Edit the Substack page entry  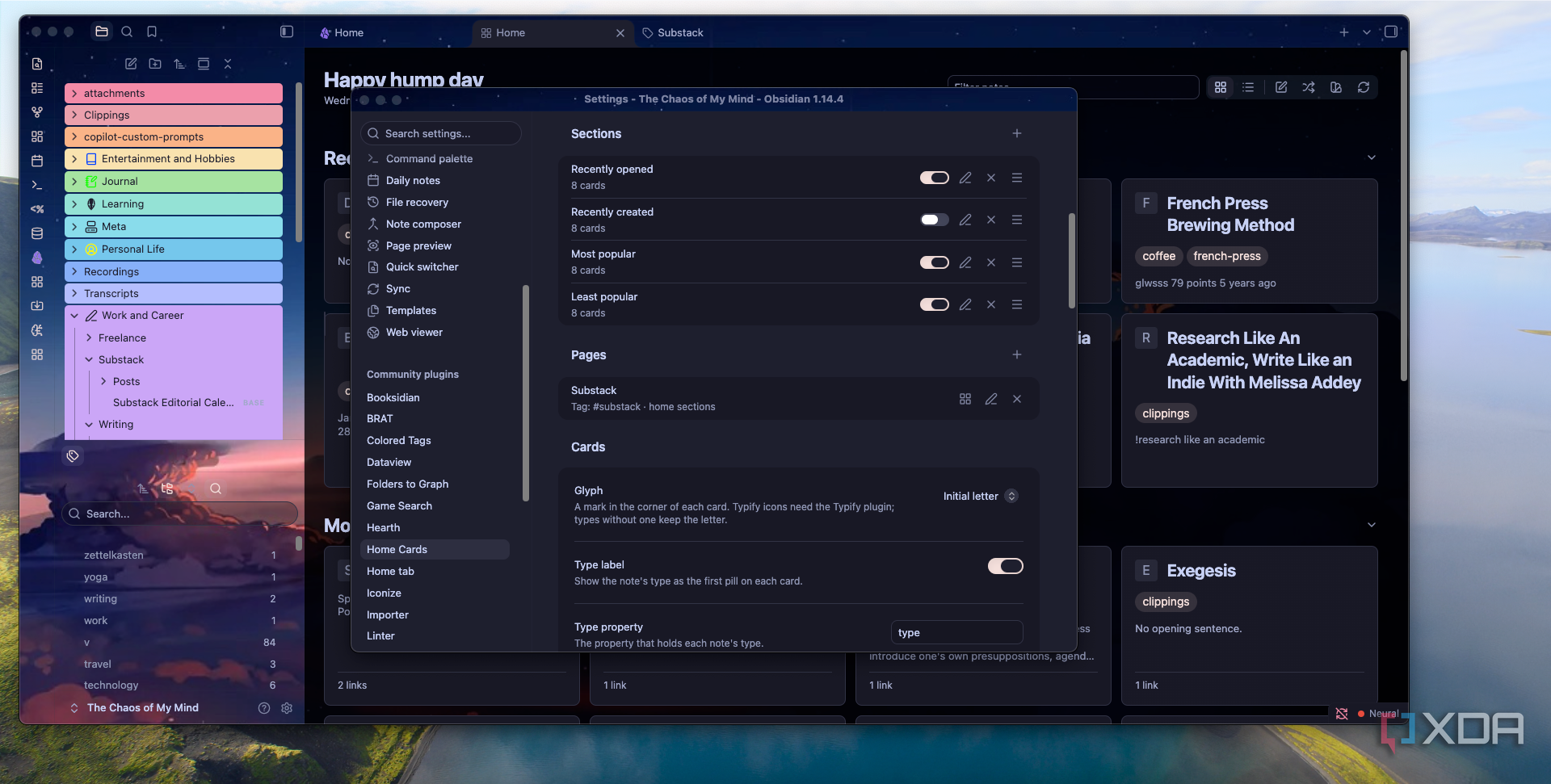(x=991, y=399)
